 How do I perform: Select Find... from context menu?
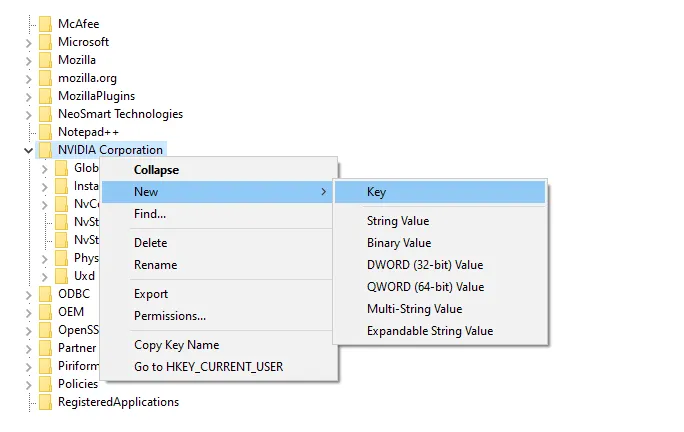(x=219, y=214)
